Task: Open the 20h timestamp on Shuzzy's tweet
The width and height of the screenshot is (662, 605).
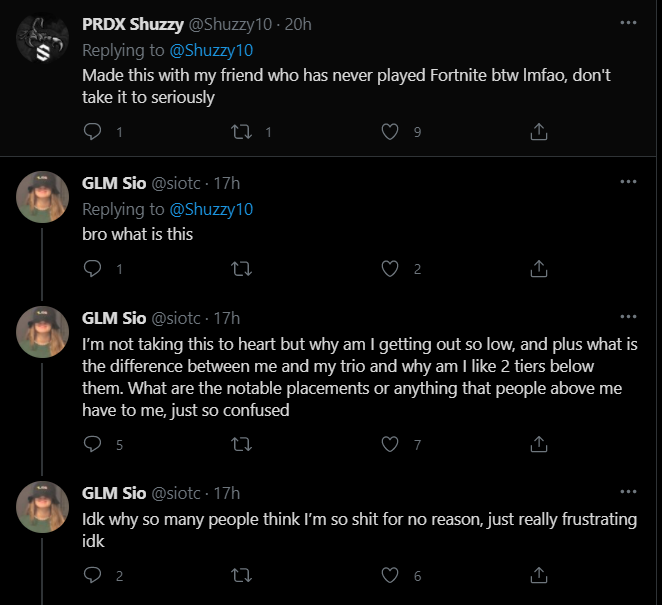Action: pos(298,23)
